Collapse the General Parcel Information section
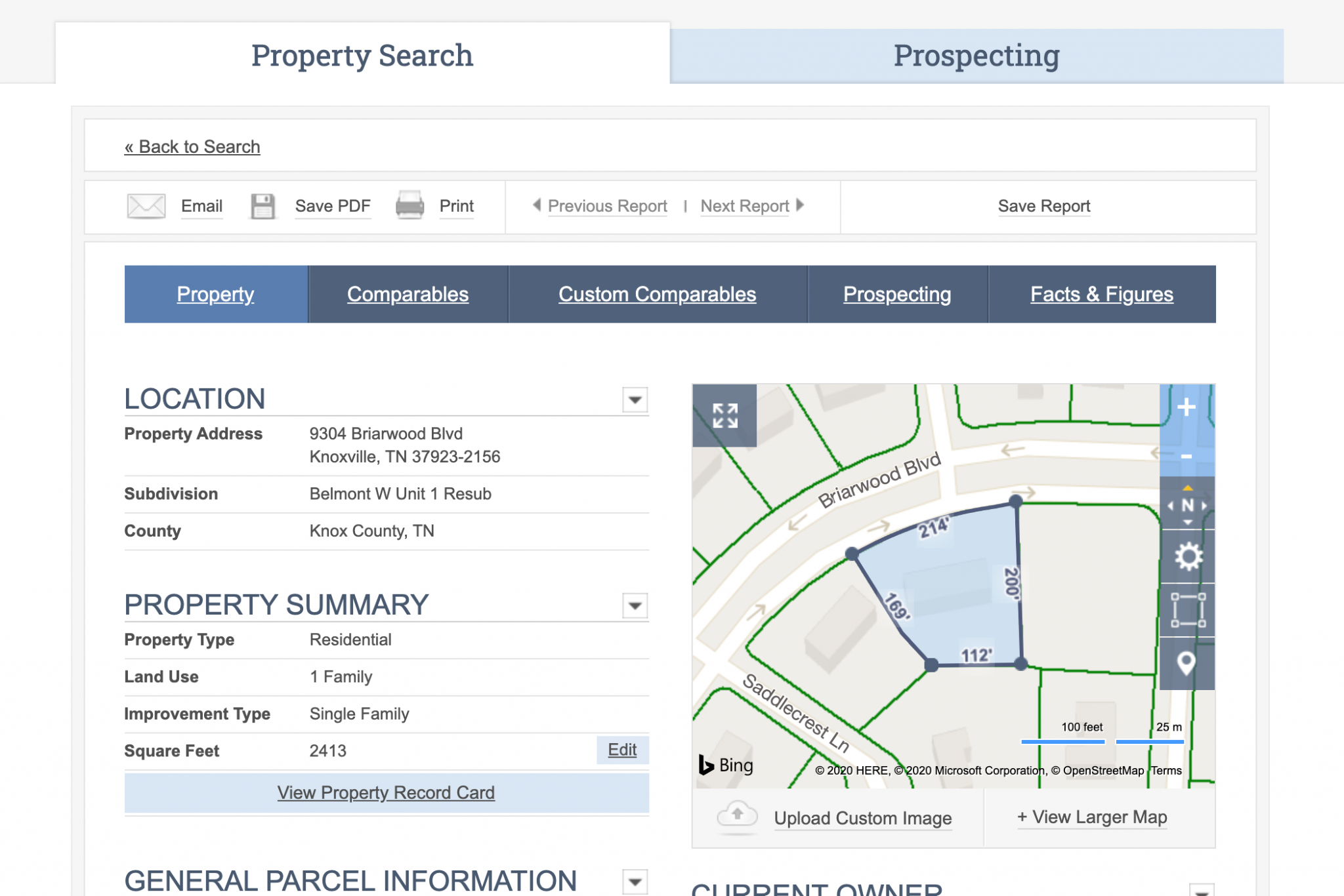The height and width of the screenshot is (896, 1344). 635,882
